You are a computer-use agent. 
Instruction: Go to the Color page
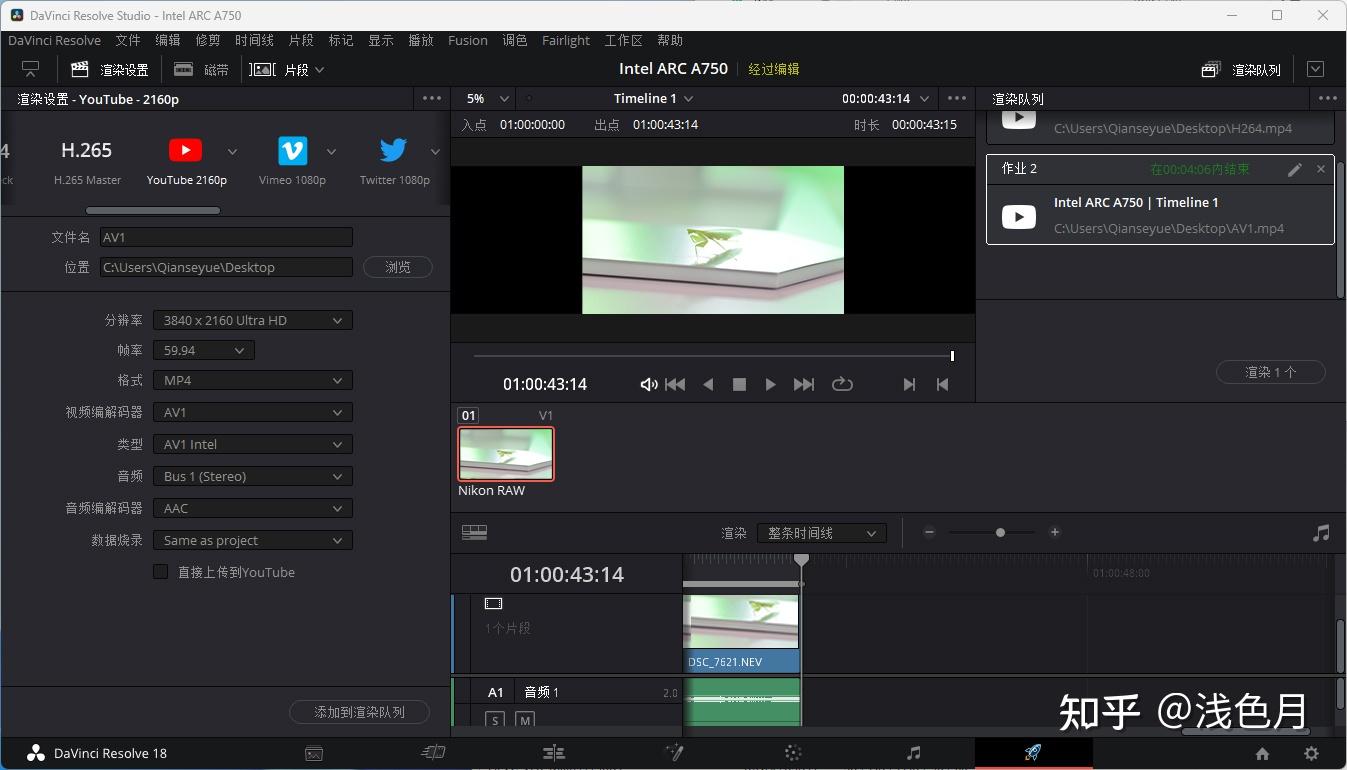(x=793, y=753)
